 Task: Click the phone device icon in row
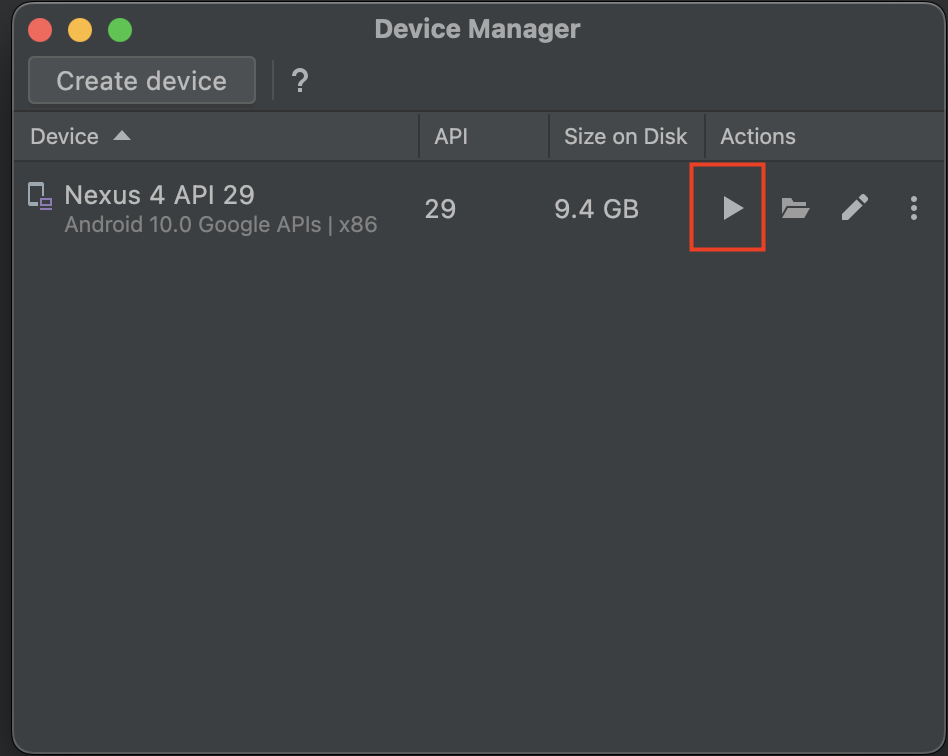(x=39, y=196)
